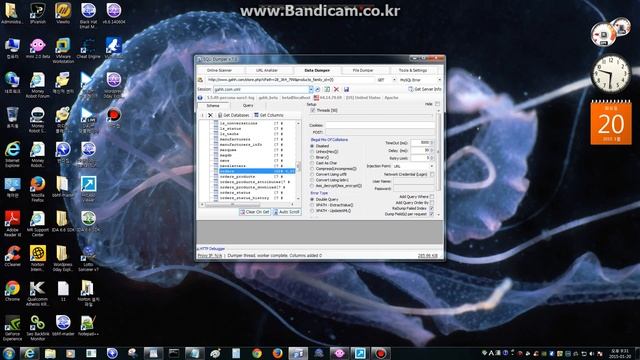Viewport: 640px width, 360px height.
Task: Select Unhex(Hex()) radio option
Action: (x=312, y=151)
